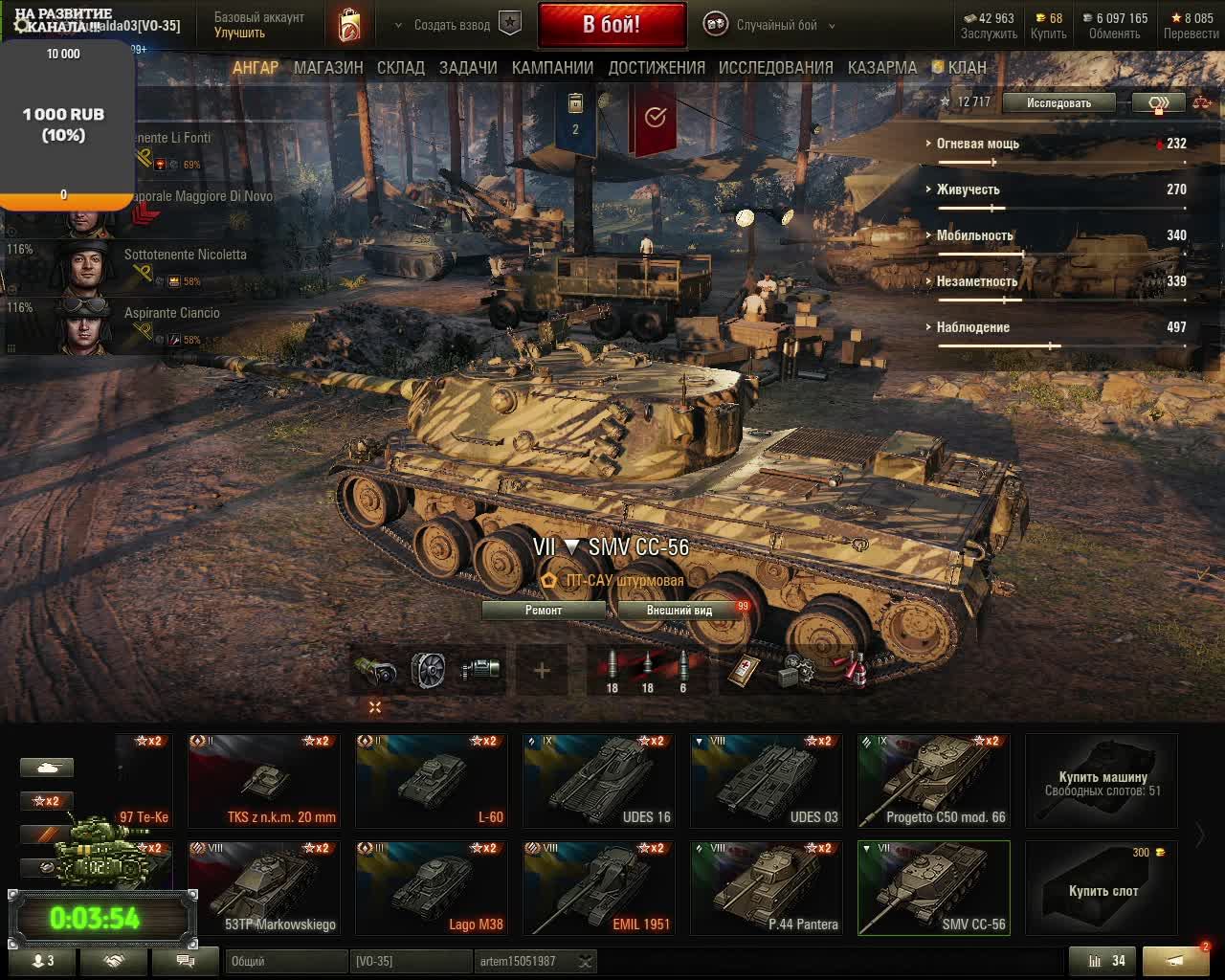This screenshot has width=1225, height=980.
Task: Click the cooling fan equipment slot icon
Action: coord(428,670)
